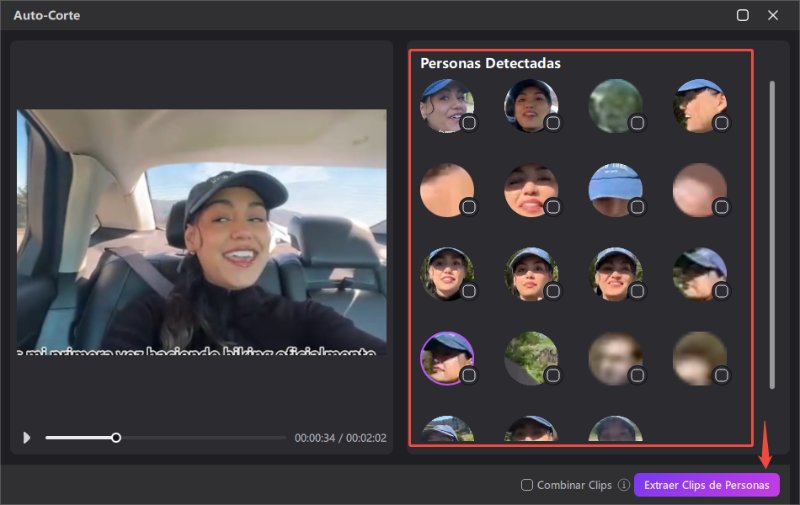Tick checkbox on third pixelated face, fourth row
Image resolution: width=800 pixels, height=505 pixels.
[x=637, y=375]
